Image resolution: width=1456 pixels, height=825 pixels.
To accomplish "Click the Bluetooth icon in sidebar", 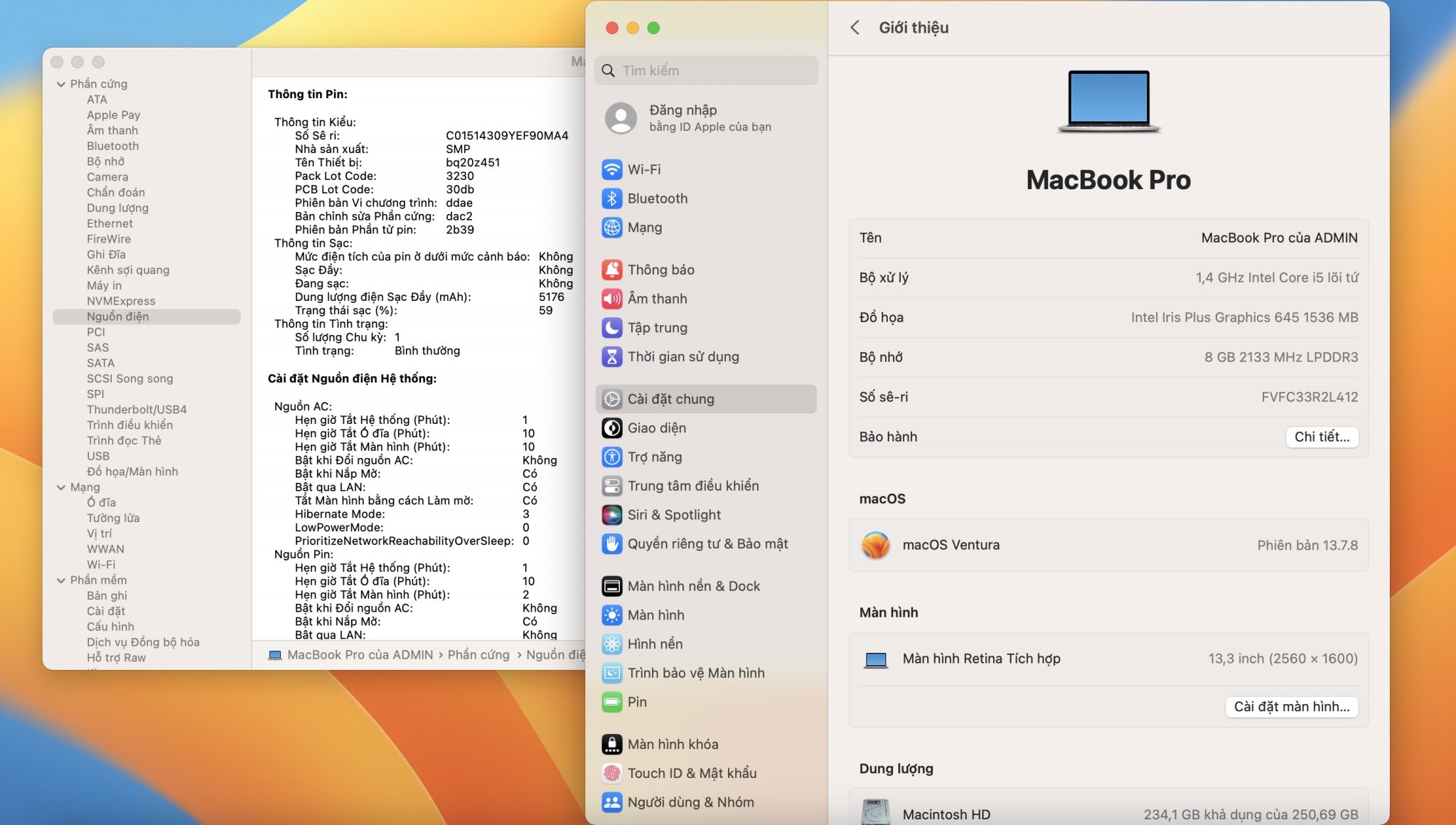I will tap(611, 198).
